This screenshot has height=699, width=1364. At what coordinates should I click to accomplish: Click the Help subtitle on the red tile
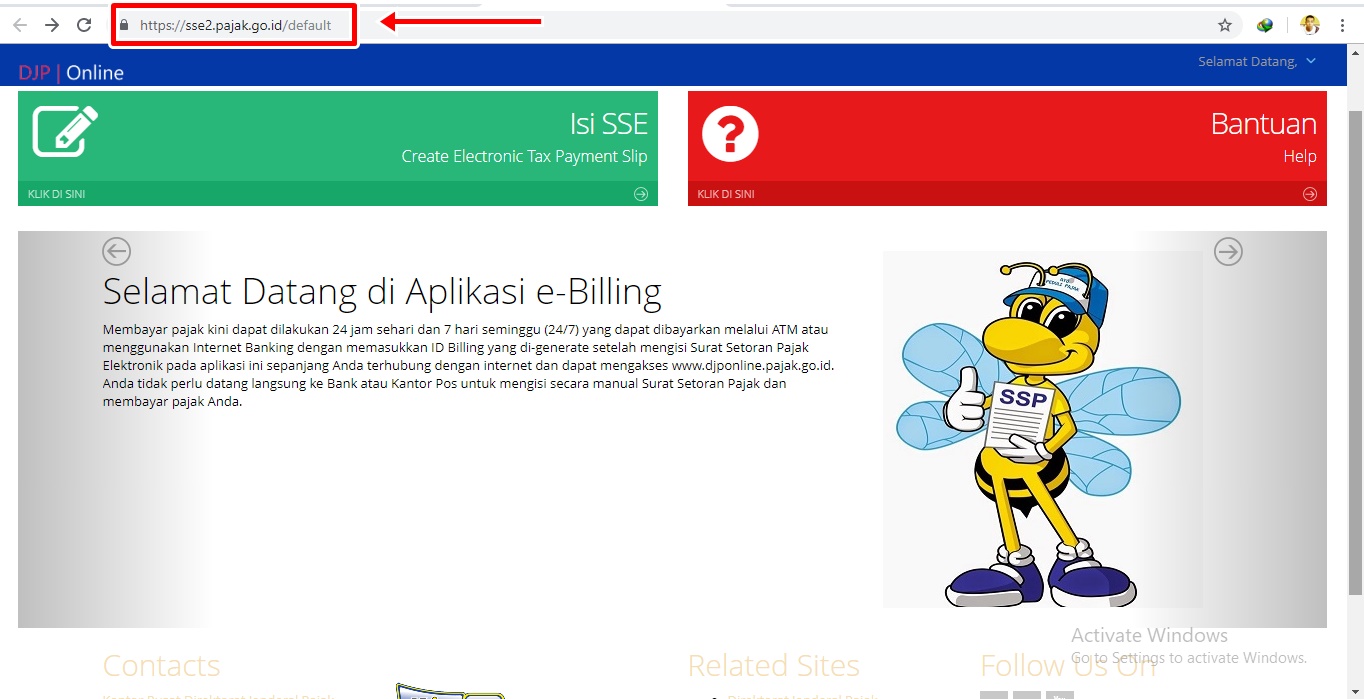(1300, 156)
